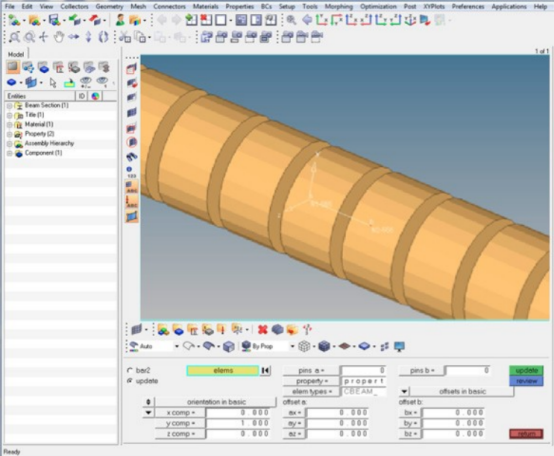Viewport: 554px width, 456px height.
Task: Click the reset arrow beside elems
Action: point(266,371)
